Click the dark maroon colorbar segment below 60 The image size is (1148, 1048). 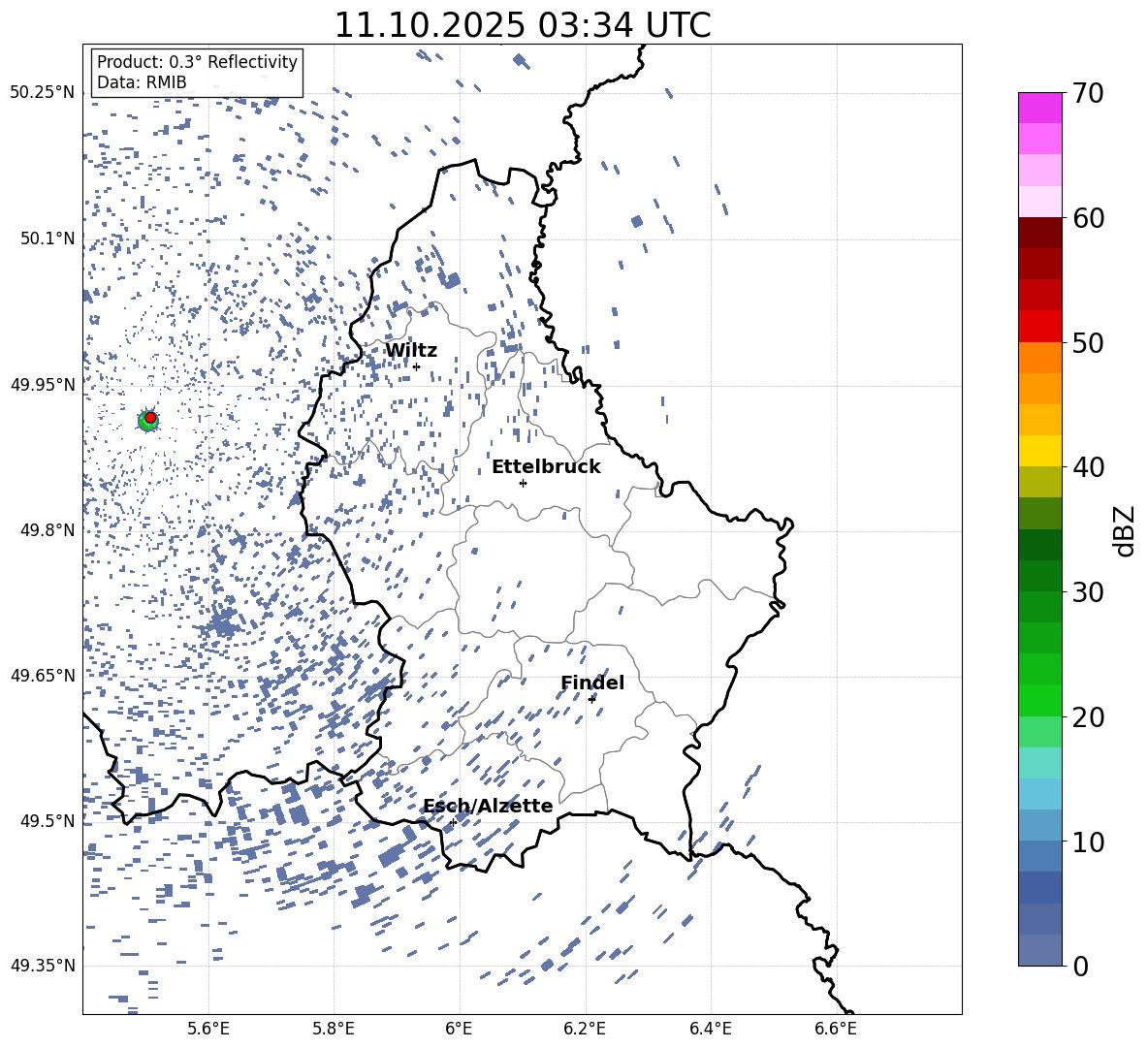click(1039, 233)
